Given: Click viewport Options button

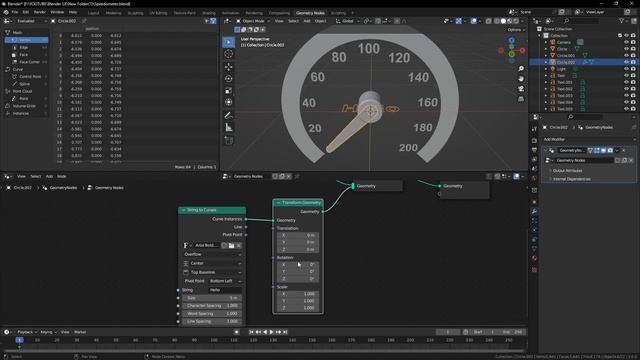Looking at the screenshot, I should coord(515,30).
